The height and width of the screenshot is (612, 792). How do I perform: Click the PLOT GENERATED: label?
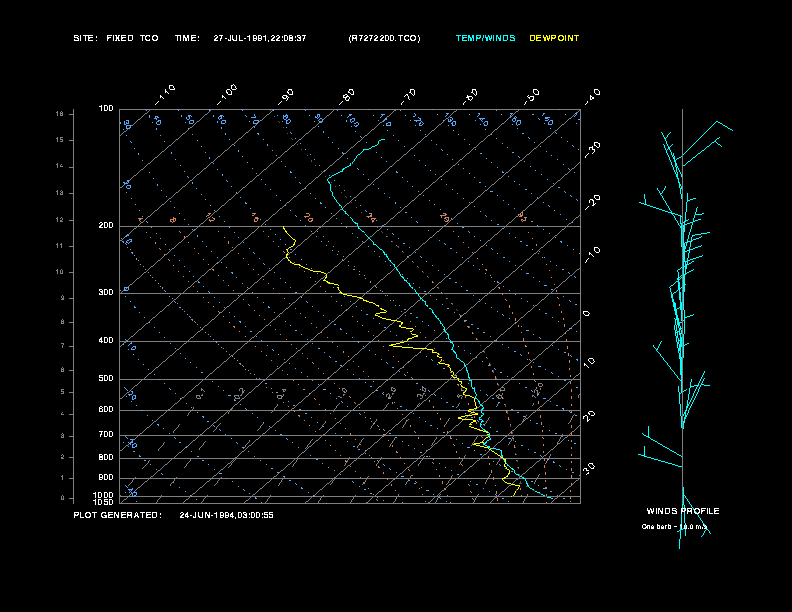pyautogui.click(x=118, y=515)
